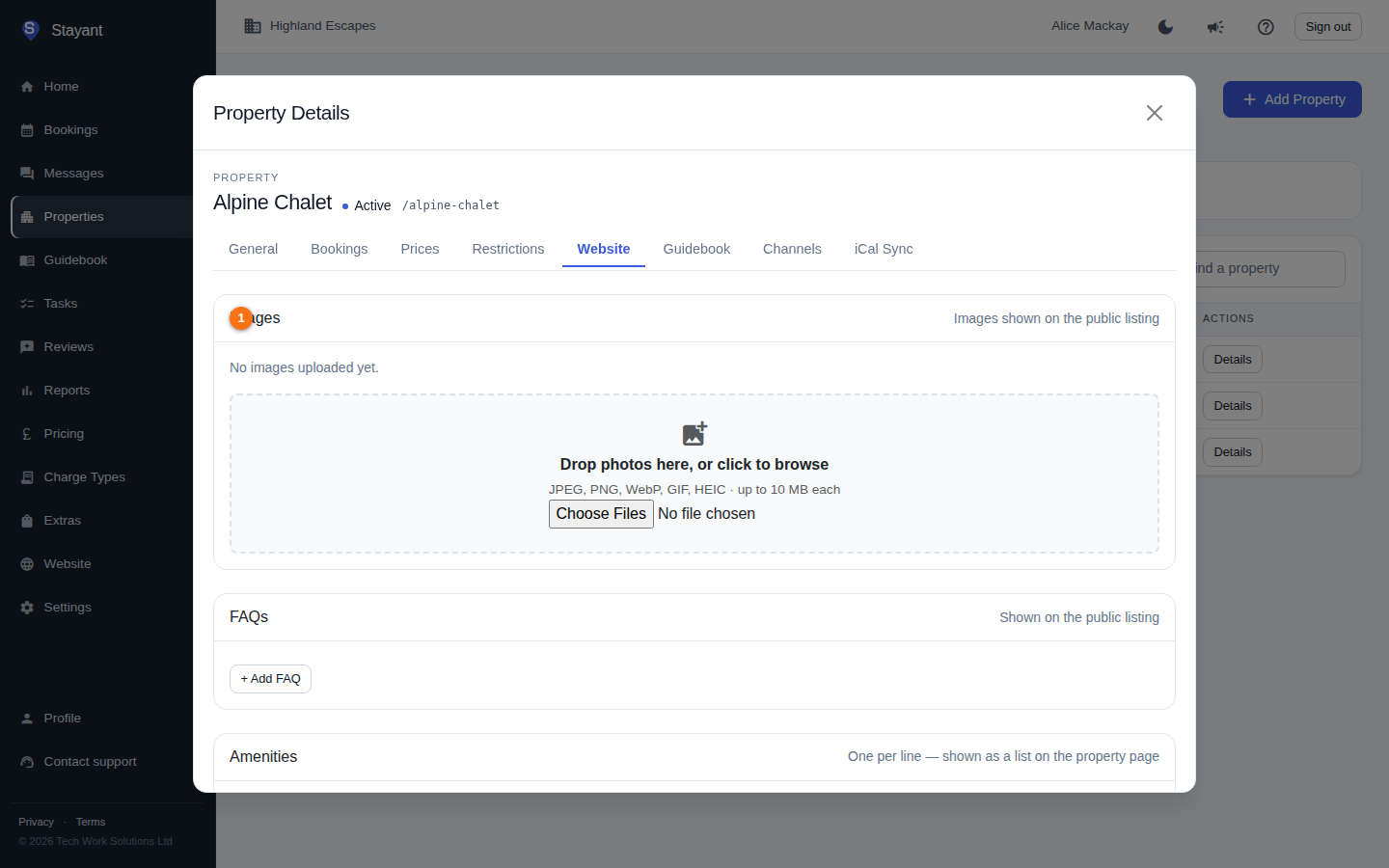Open the Prices tab

pyautogui.click(x=420, y=249)
